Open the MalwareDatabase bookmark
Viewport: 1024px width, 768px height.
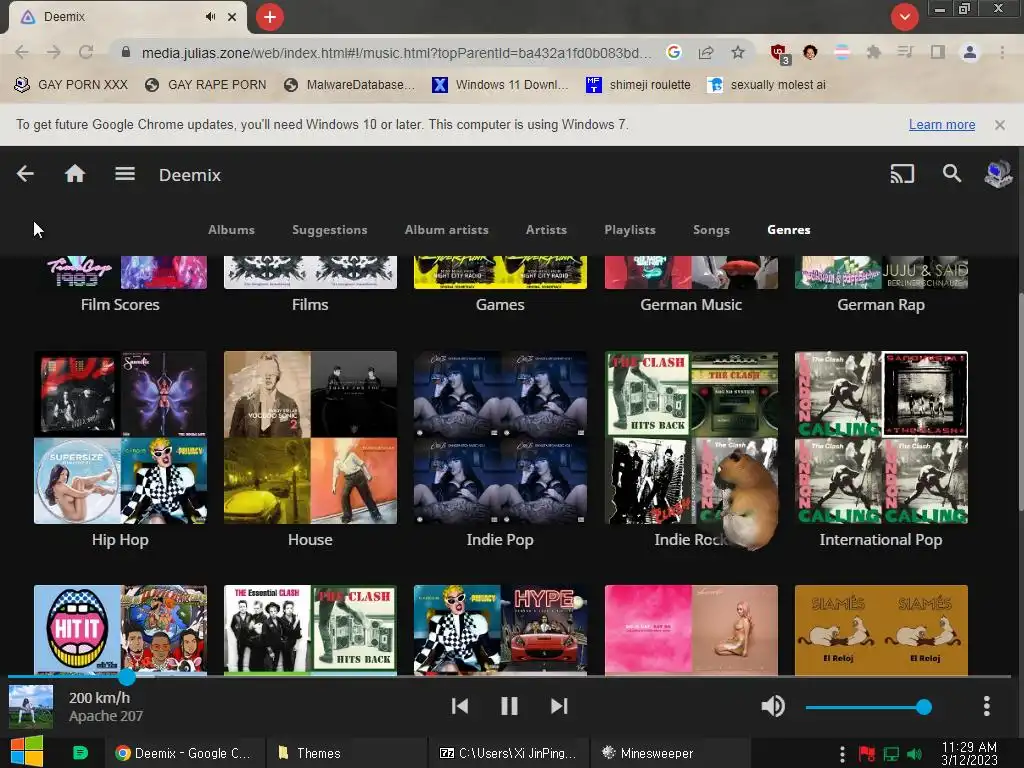tap(350, 85)
